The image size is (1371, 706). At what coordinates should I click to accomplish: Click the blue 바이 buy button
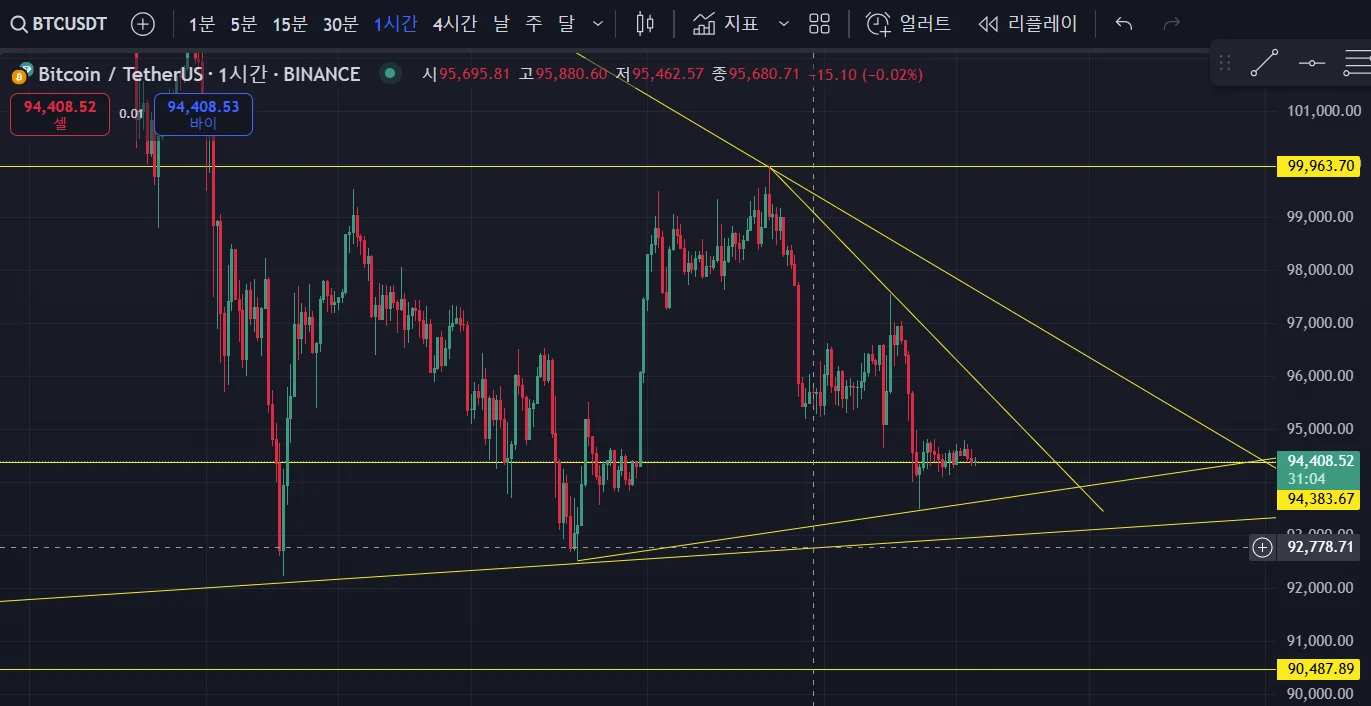click(x=203, y=114)
